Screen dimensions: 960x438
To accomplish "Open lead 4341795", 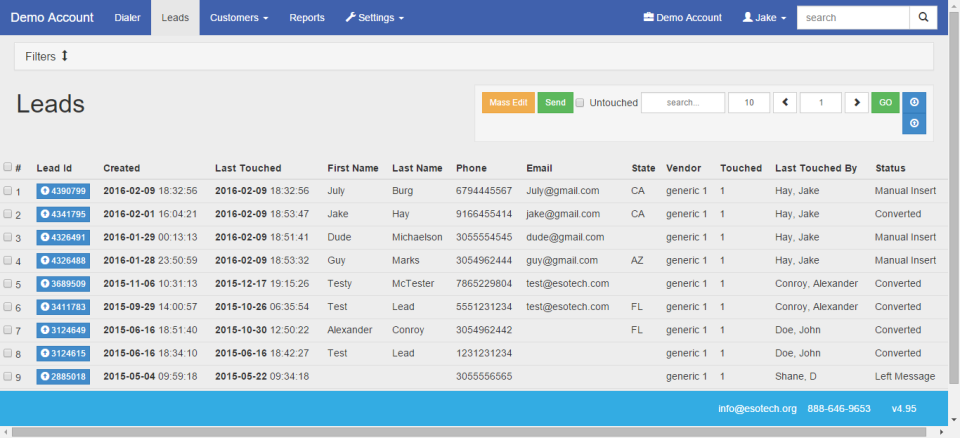I will [x=63, y=214].
